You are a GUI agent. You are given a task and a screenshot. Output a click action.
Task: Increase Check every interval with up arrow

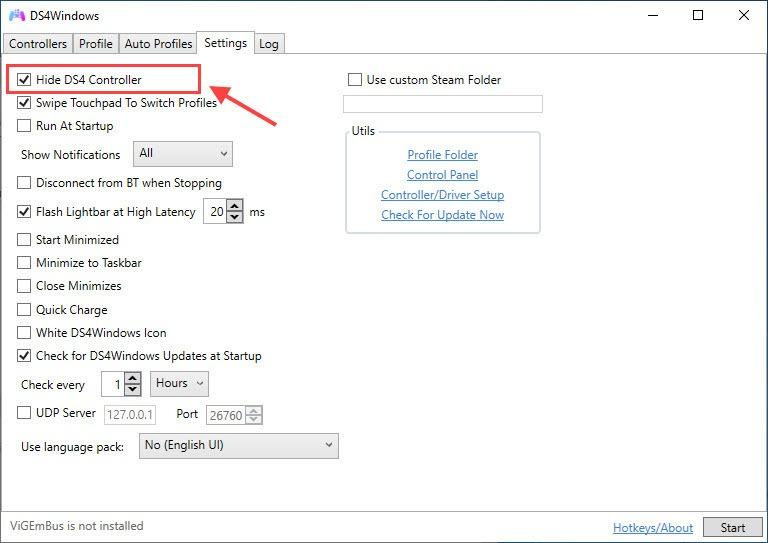pos(133,378)
